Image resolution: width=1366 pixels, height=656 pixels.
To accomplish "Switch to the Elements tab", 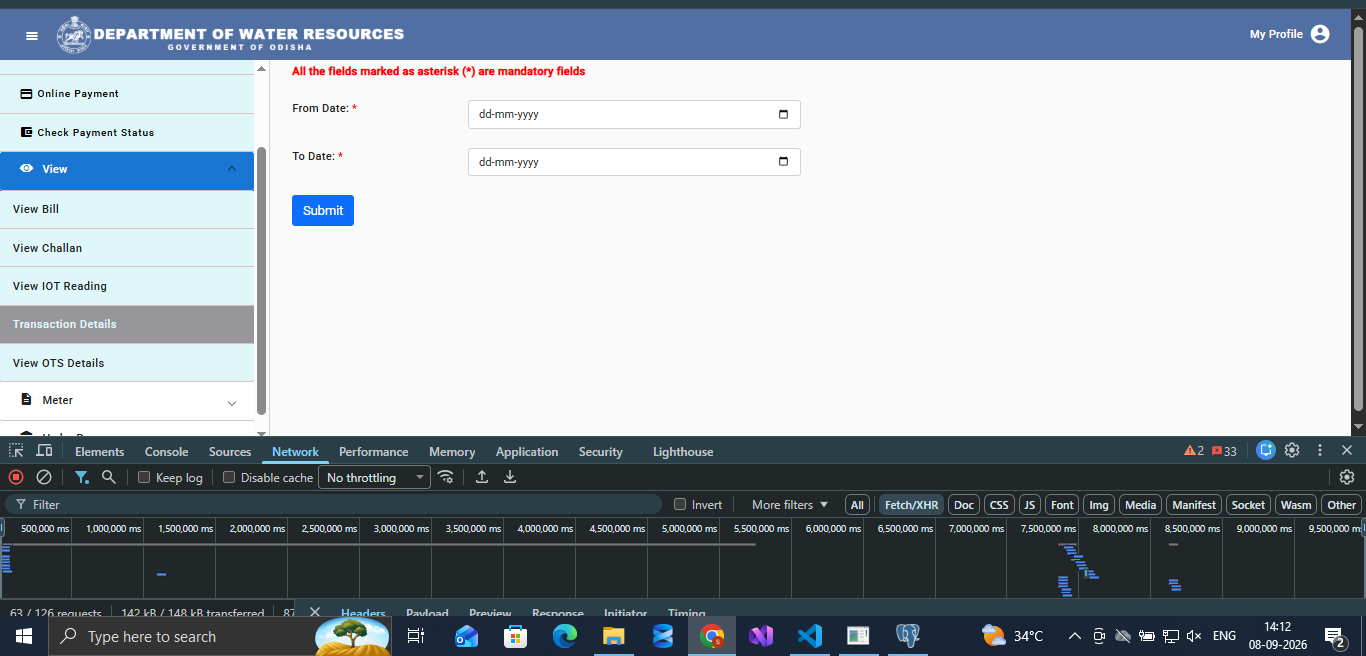I will tap(99, 452).
